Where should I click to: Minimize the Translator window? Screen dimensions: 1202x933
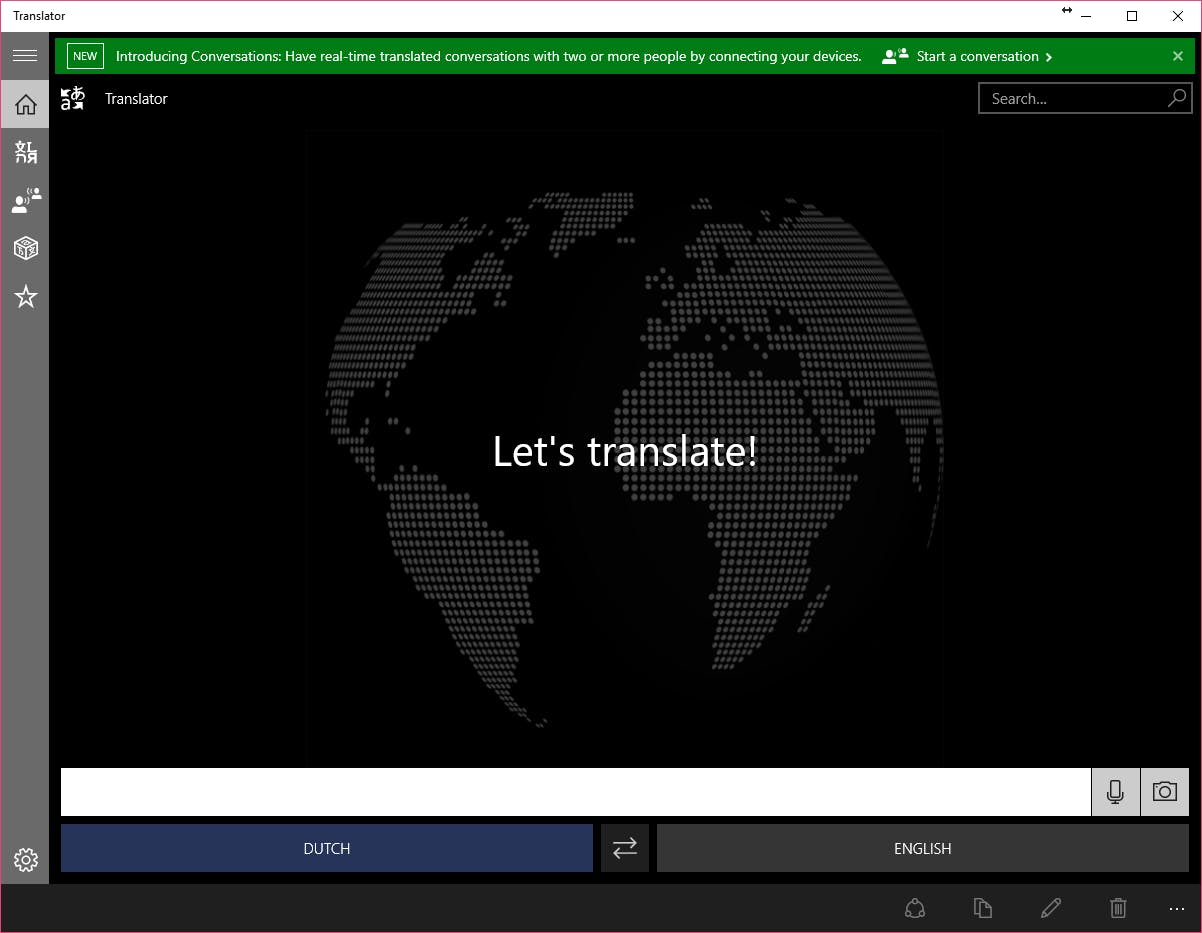[x=1087, y=16]
